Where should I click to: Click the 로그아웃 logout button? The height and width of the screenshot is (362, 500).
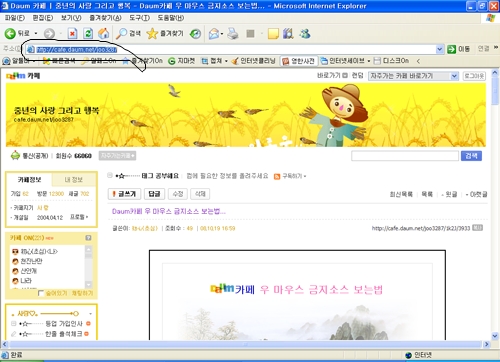(474, 76)
